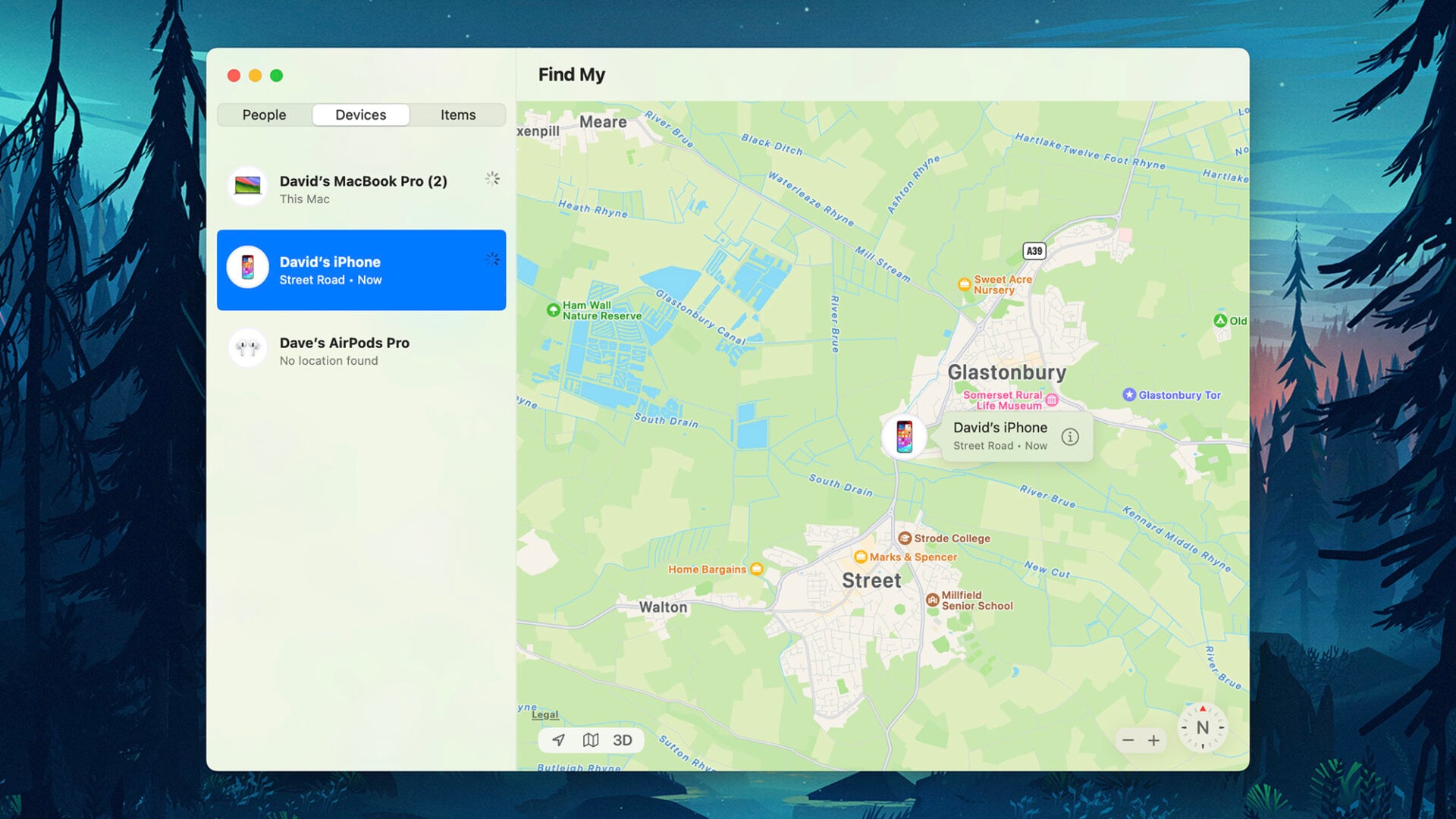Switch to the People tab
The height and width of the screenshot is (819, 1456).
point(264,115)
